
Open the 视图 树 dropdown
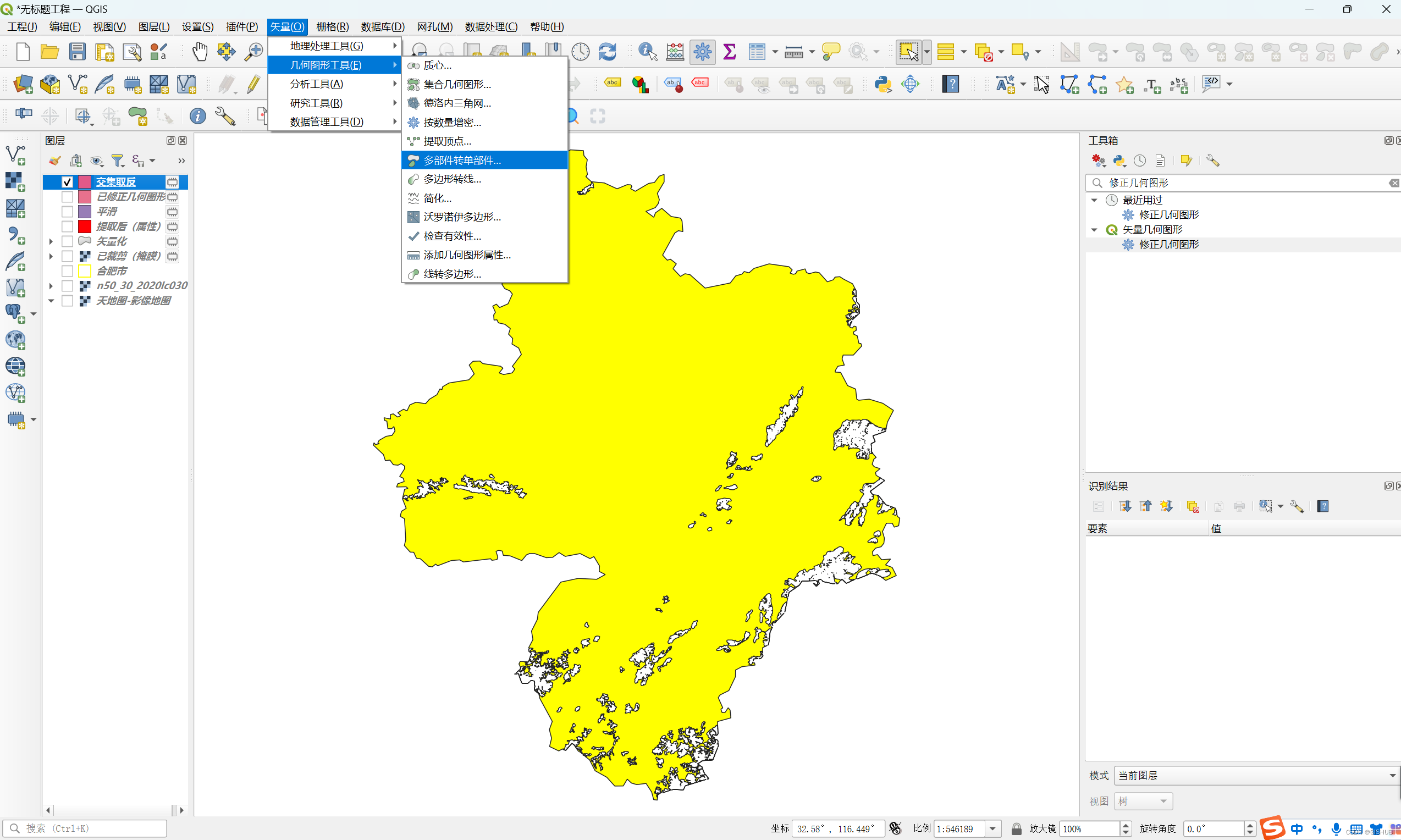pyautogui.click(x=1143, y=801)
